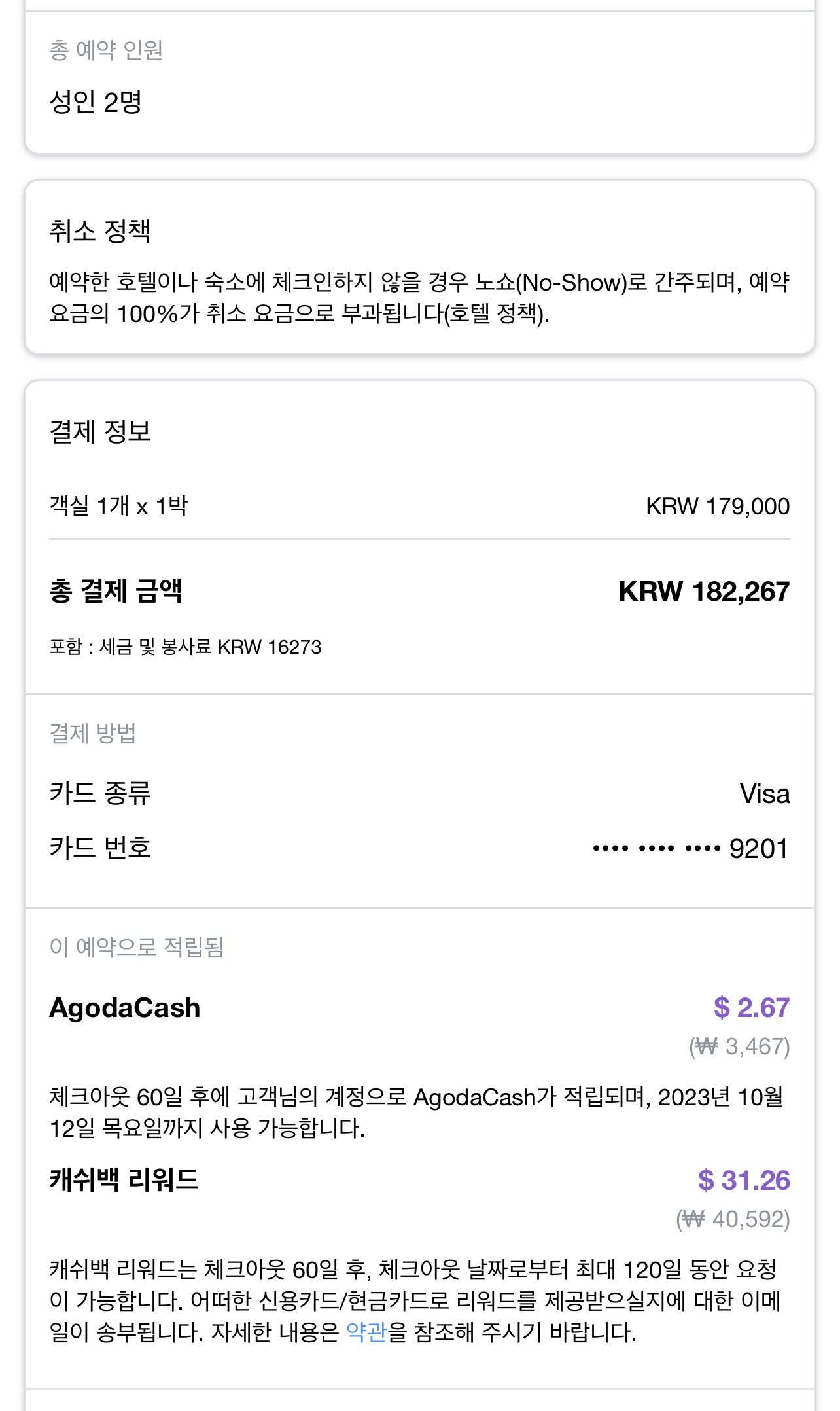Tap the 성인 2명 guest count

click(96, 101)
